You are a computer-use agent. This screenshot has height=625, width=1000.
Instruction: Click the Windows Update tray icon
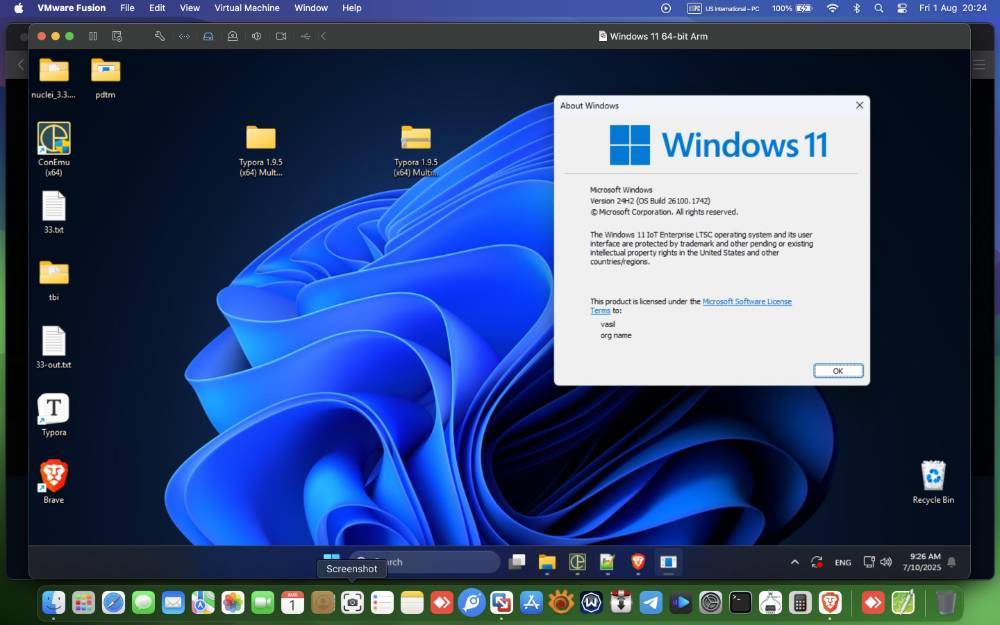[x=816, y=562]
